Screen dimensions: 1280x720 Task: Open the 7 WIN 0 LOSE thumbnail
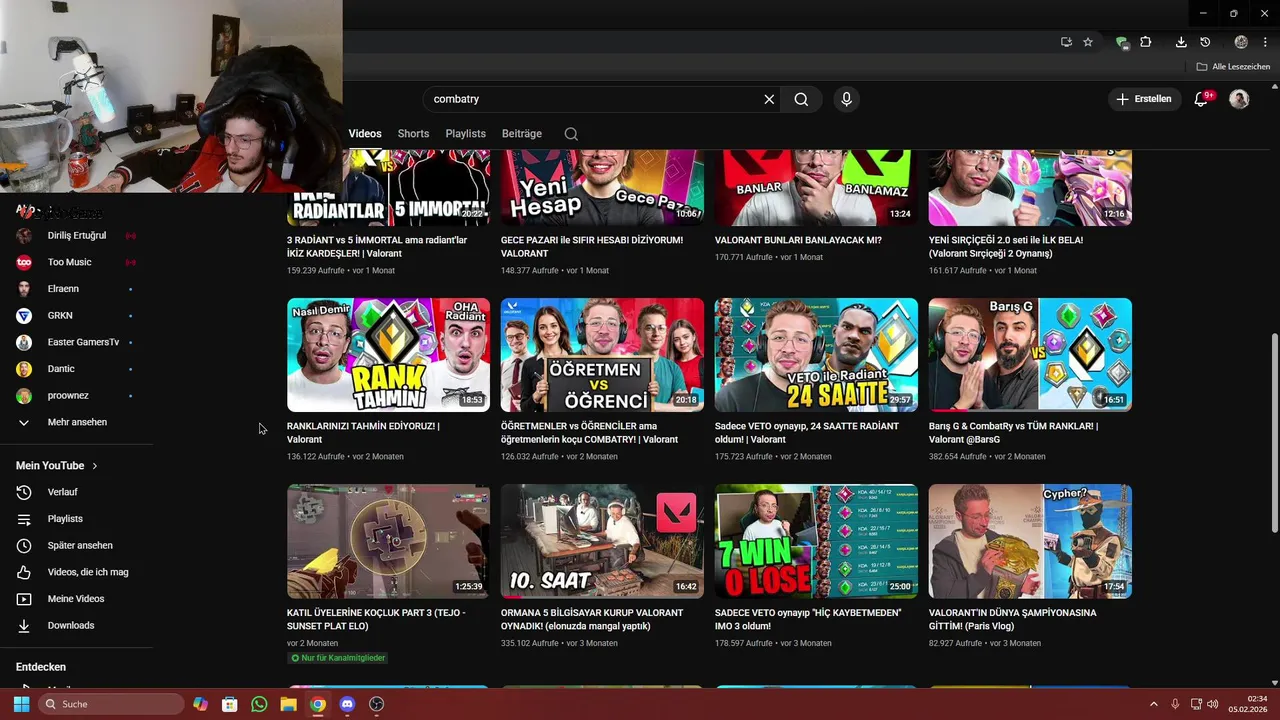[x=816, y=541]
